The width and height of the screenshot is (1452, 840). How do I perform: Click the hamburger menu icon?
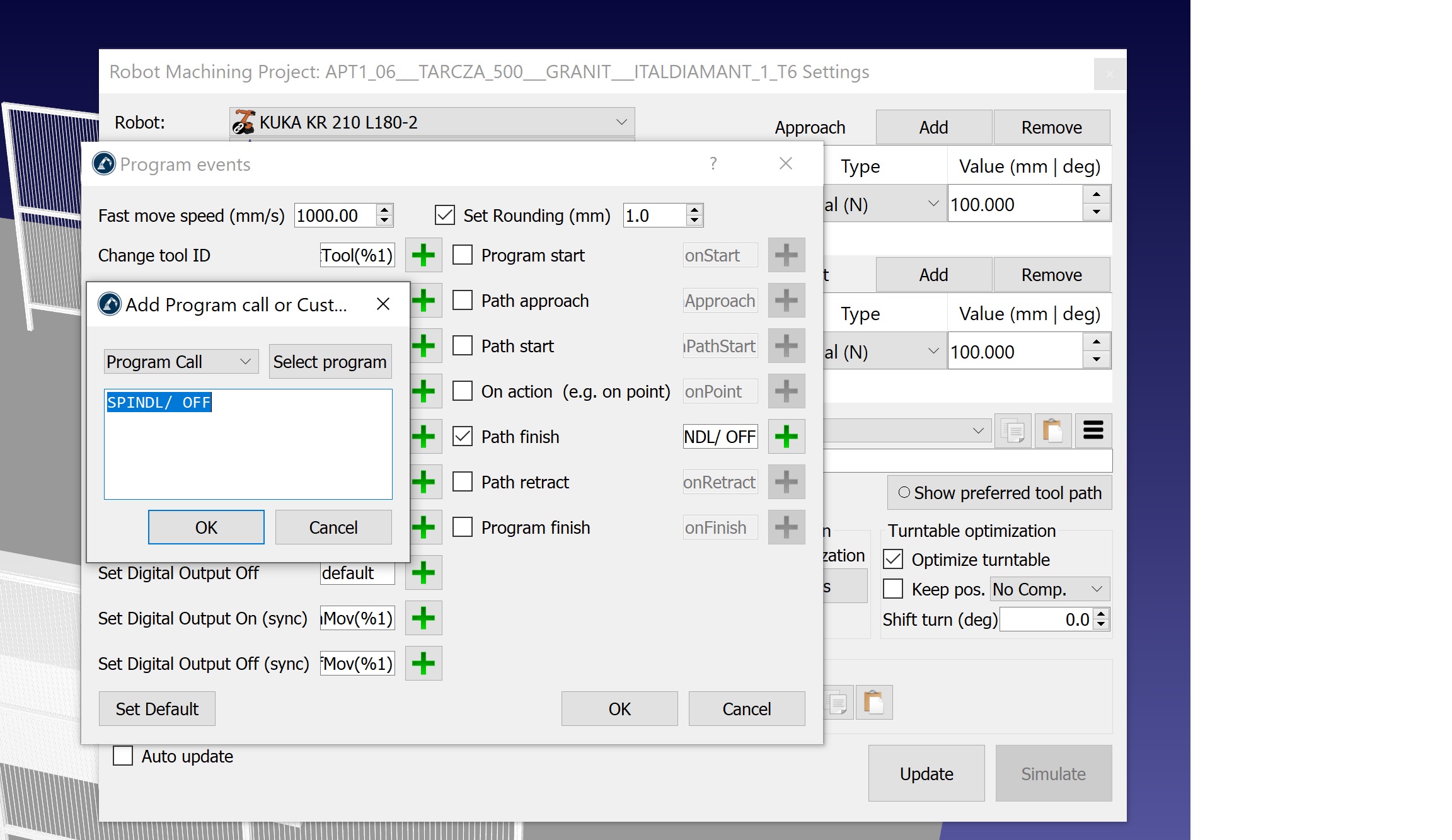point(1093,430)
